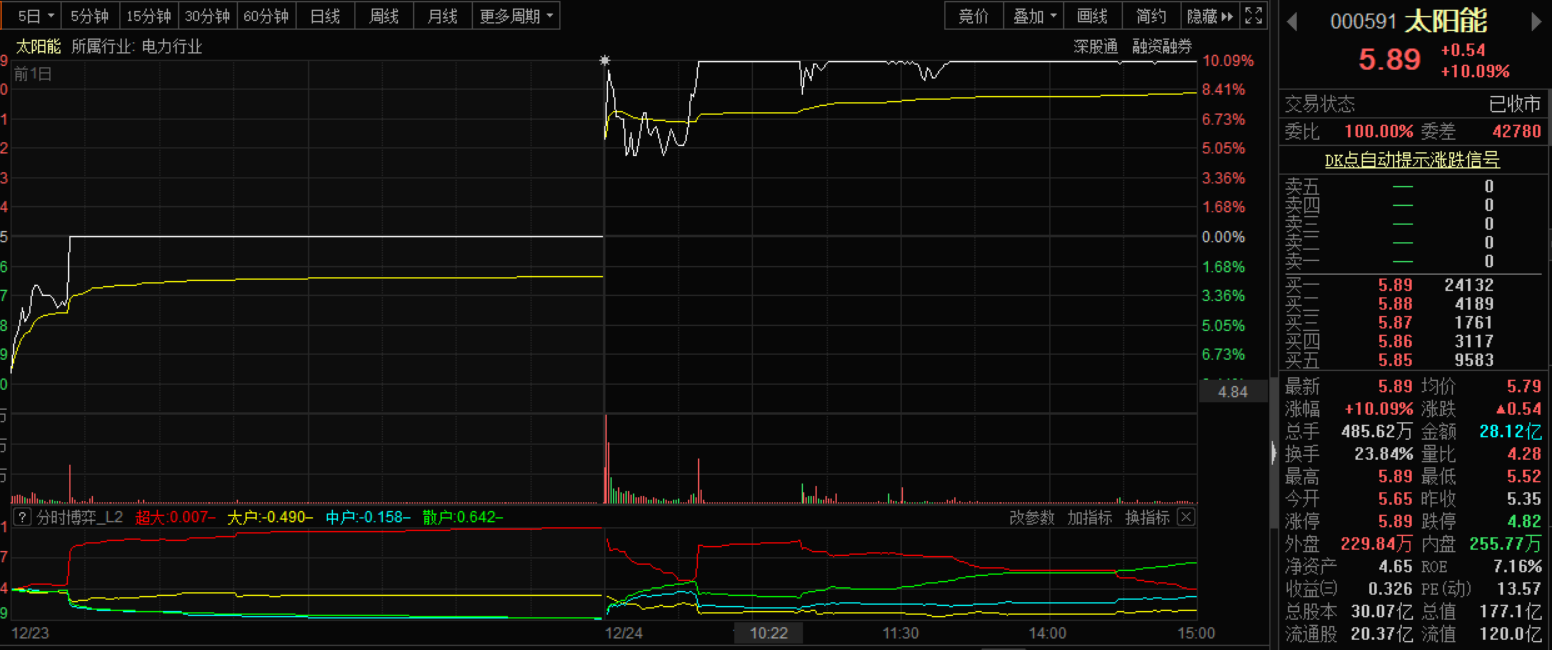Click the 内盘 value 255.77万

pos(1506,544)
